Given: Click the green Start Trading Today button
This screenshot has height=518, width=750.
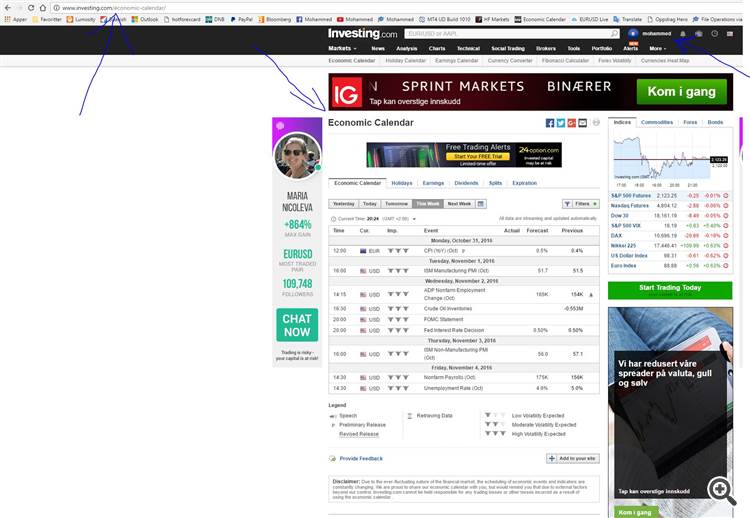Looking at the screenshot, I should (670, 290).
